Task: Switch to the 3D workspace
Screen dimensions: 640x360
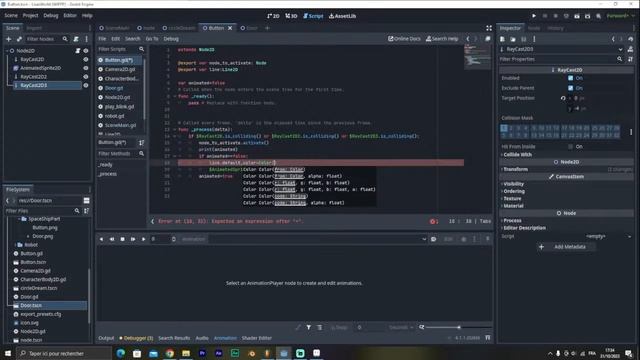Action: tap(291, 16)
